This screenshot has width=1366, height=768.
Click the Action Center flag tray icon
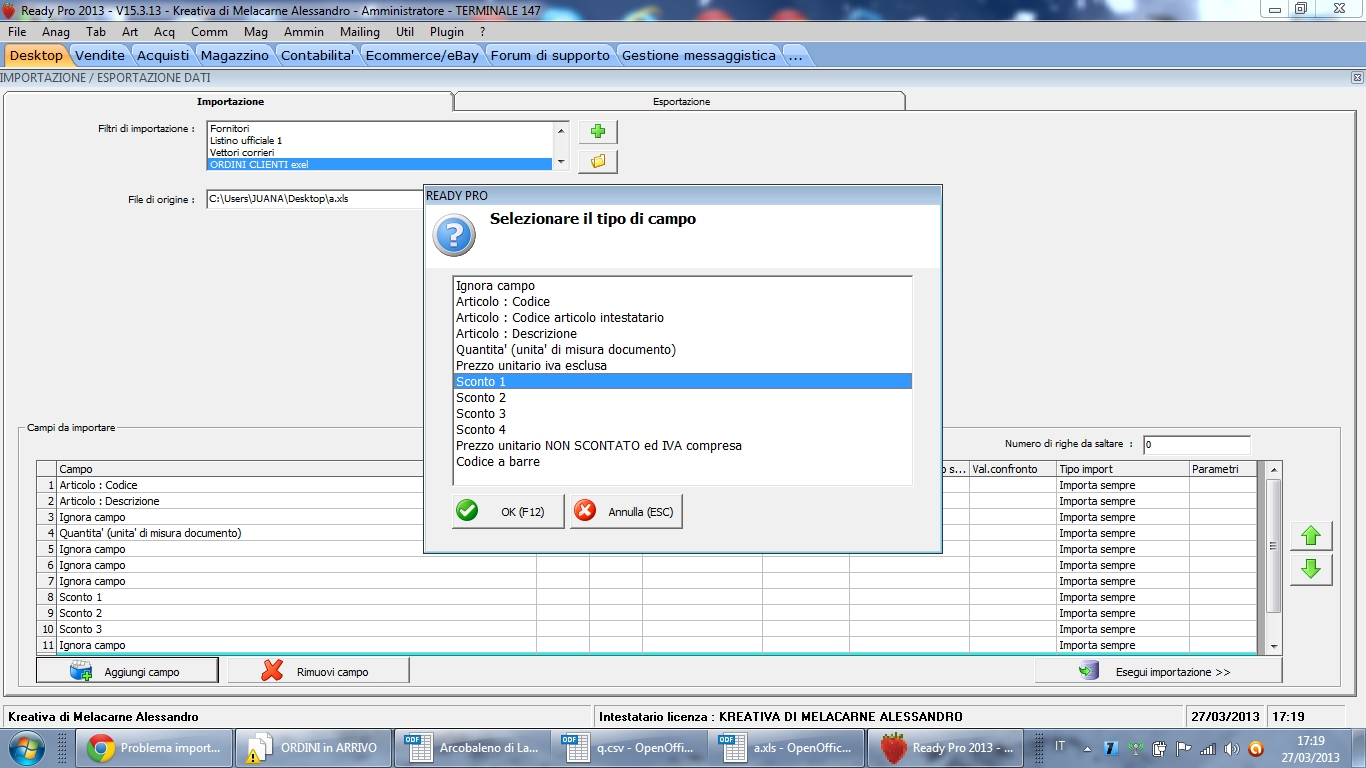click(x=1183, y=748)
